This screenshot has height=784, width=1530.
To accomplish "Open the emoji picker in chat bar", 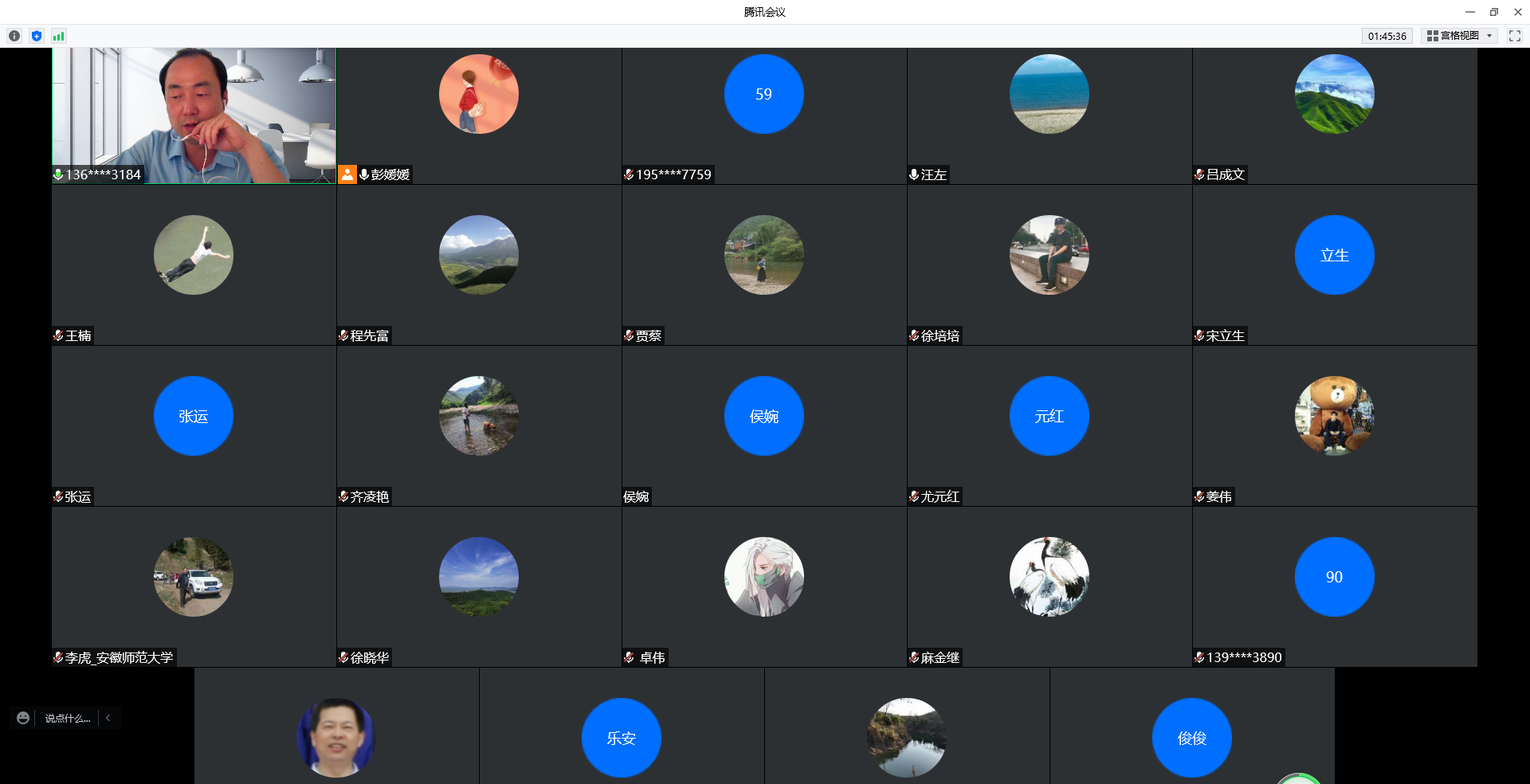I will [23, 718].
